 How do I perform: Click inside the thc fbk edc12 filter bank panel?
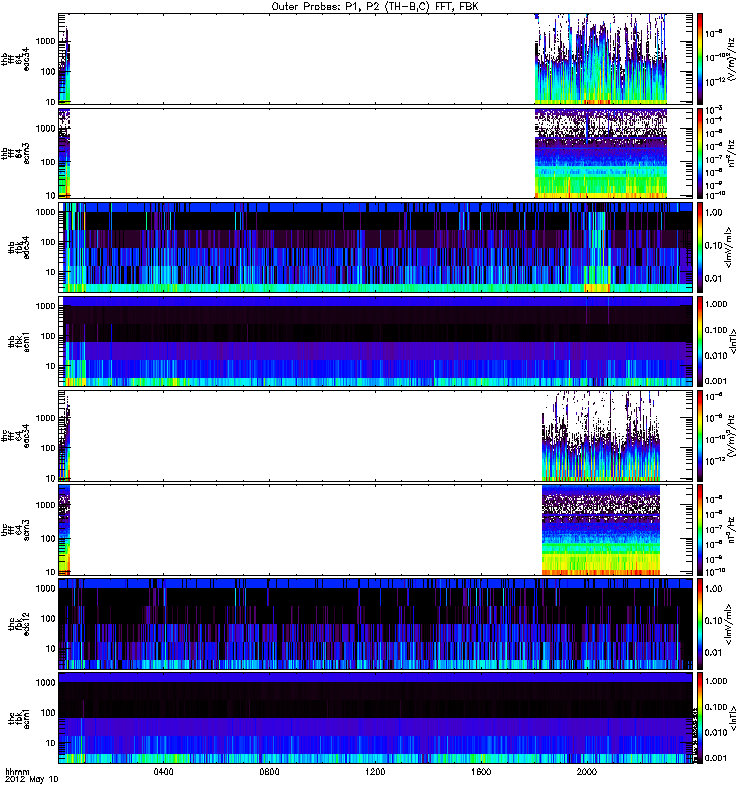[x=376, y=624]
